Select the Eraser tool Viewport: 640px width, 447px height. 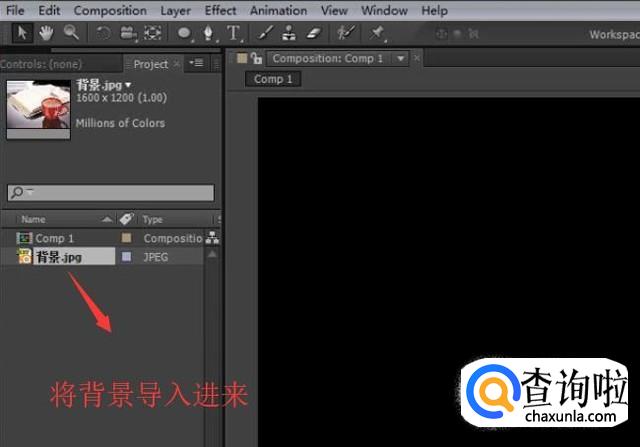(x=313, y=33)
